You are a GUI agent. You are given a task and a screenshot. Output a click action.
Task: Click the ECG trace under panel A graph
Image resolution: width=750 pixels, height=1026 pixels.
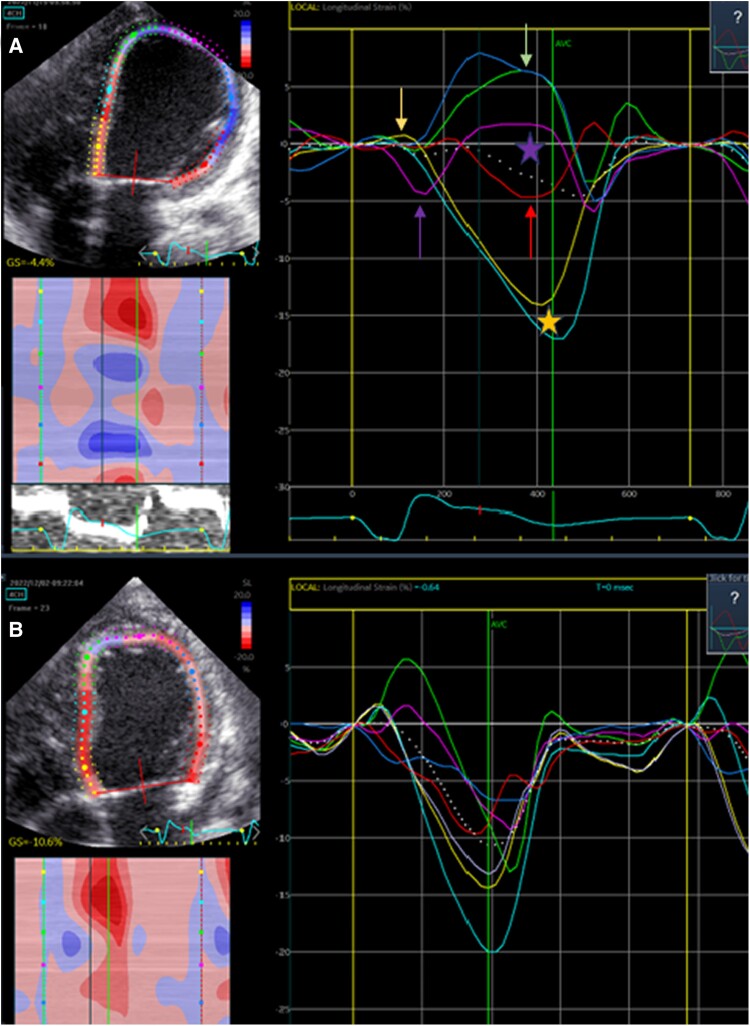[x=519, y=517]
